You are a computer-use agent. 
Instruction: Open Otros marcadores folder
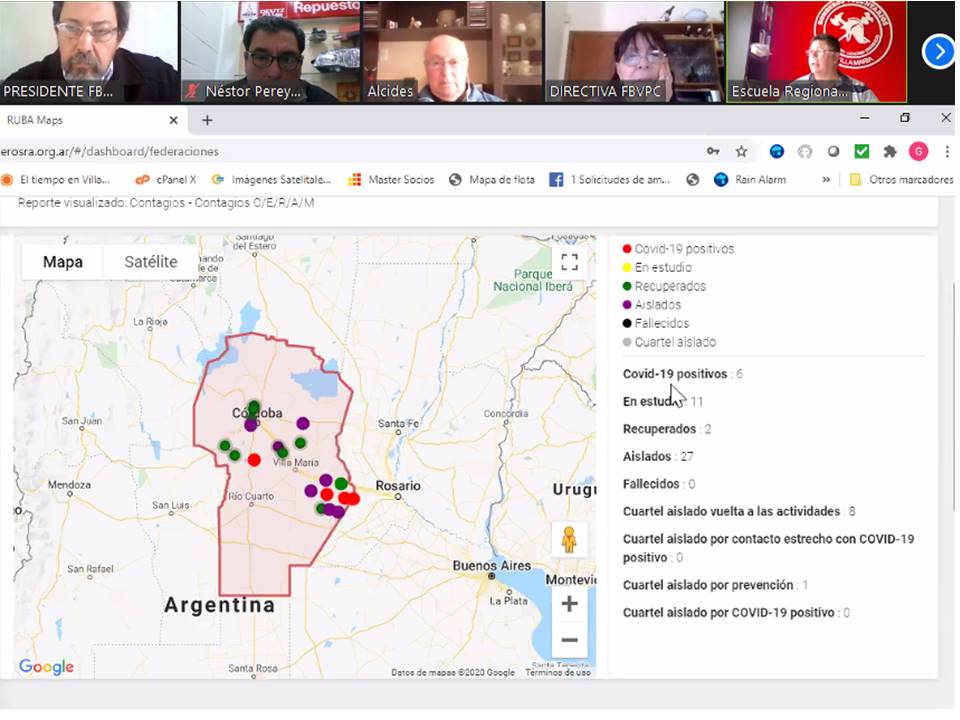click(901, 180)
